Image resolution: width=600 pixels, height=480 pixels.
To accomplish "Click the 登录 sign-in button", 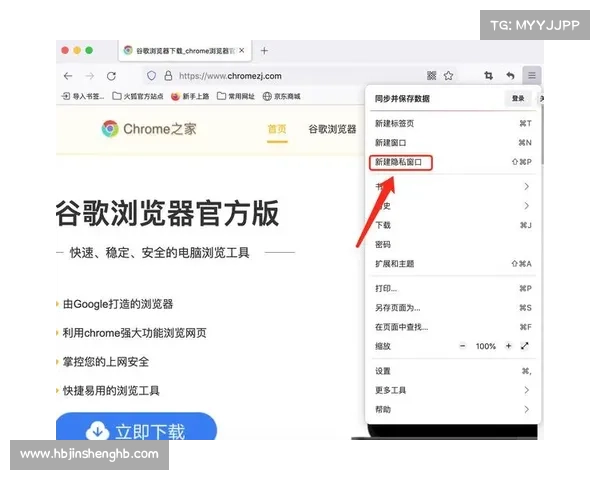I will (517, 99).
